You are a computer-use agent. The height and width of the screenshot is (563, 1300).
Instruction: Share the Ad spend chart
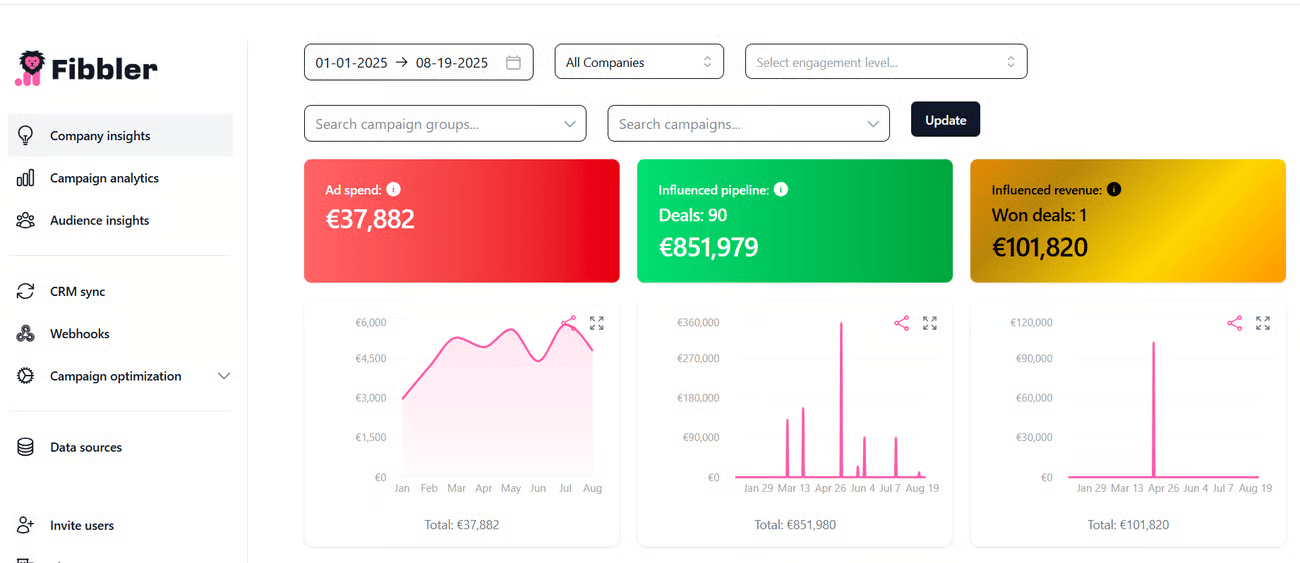click(569, 323)
